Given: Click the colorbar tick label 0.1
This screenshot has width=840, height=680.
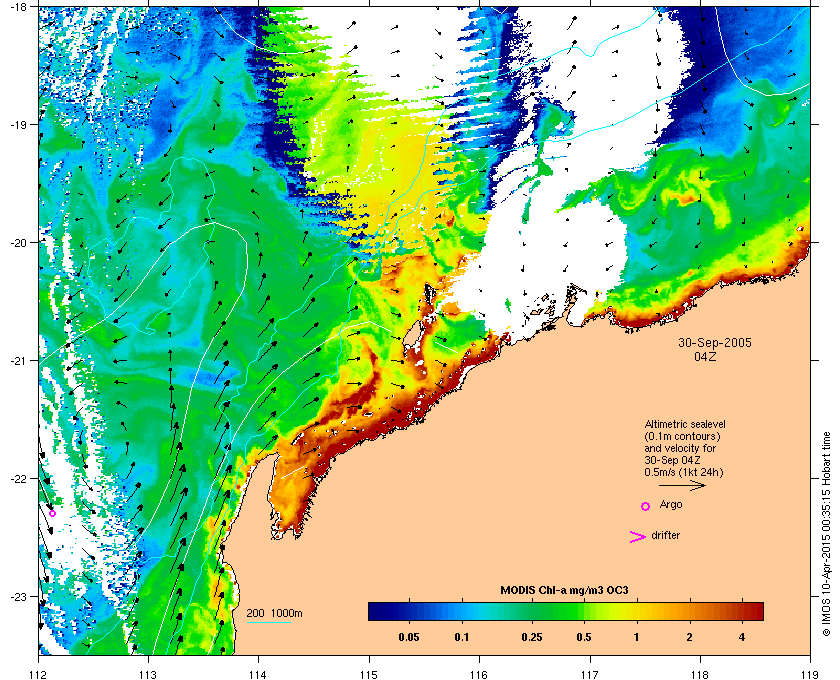Looking at the screenshot, I should point(462,638).
